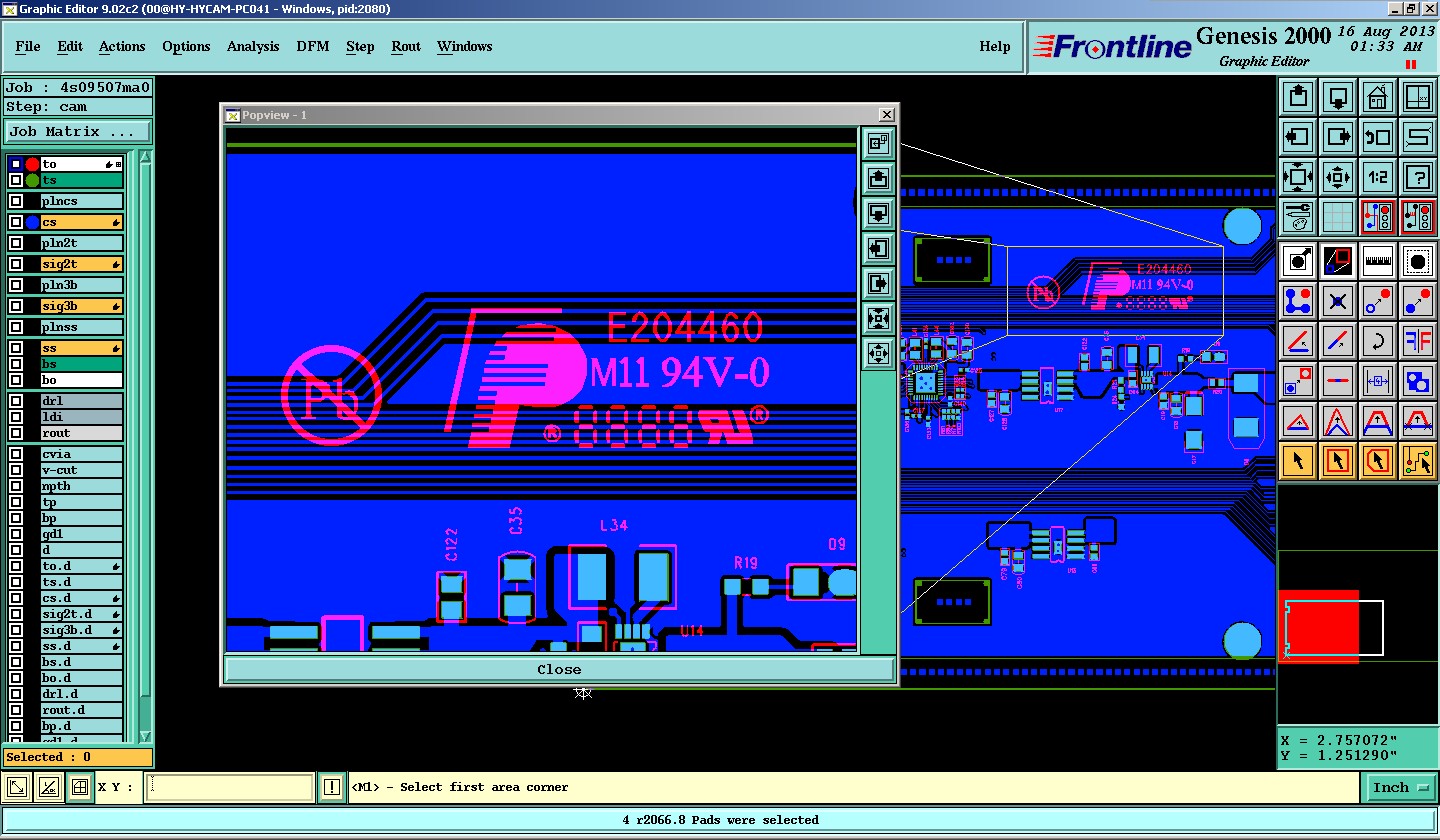The width and height of the screenshot is (1440, 840).
Task: Toggle the checkbox for layer sig2t
Action: pyautogui.click(x=15, y=264)
